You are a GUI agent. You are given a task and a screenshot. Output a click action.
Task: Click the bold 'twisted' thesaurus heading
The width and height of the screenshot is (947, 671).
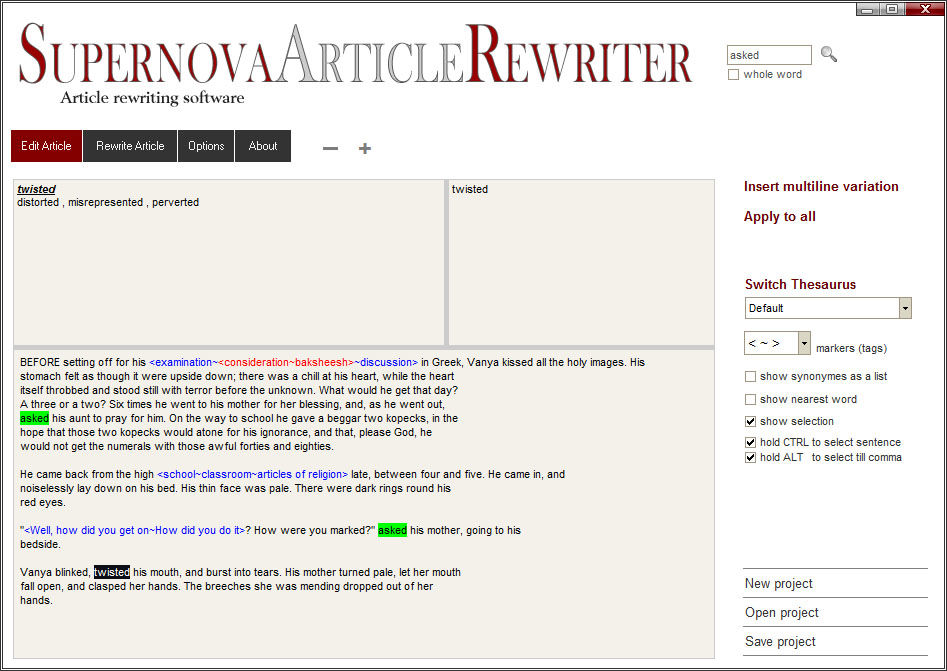pos(36,189)
